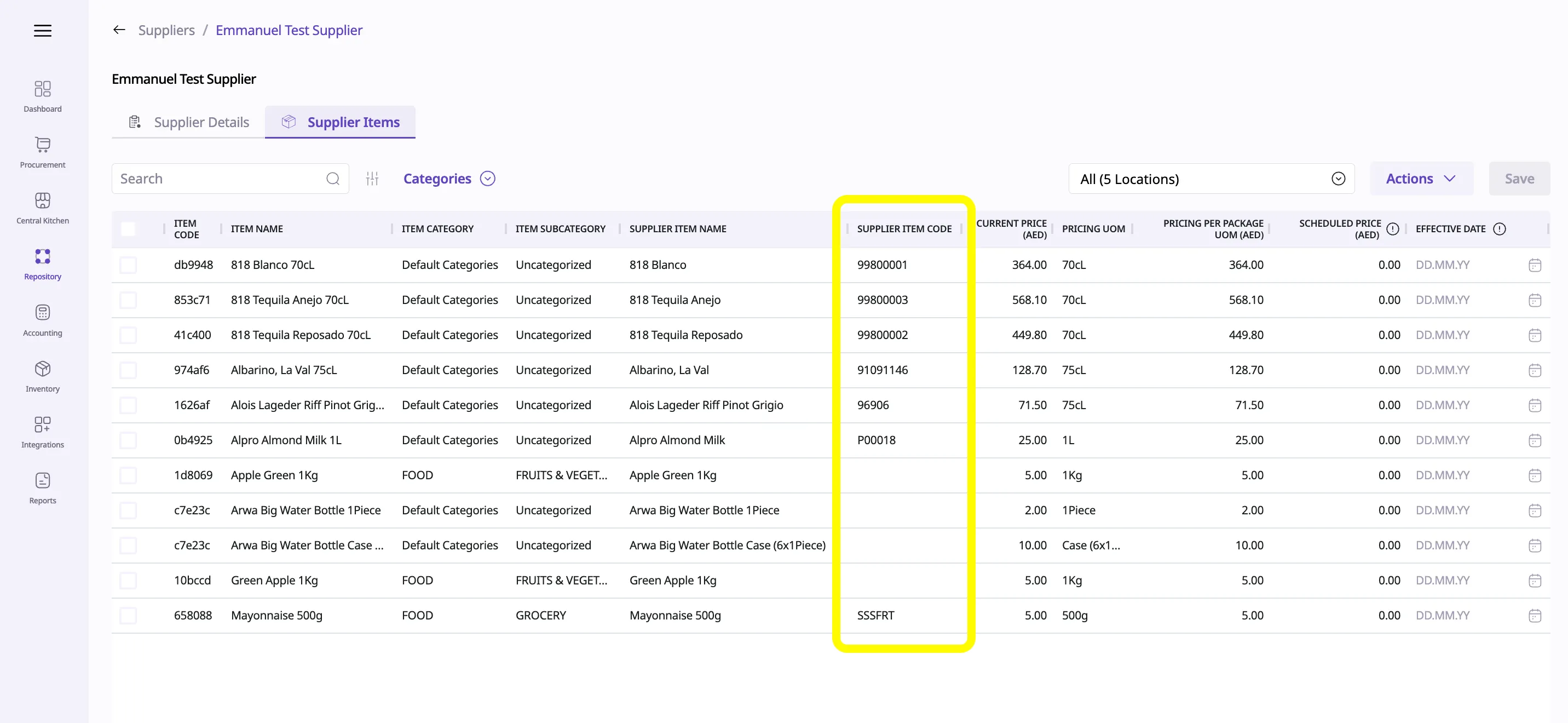Open the calendar icon for 818 Blanco row
The height and width of the screenshot is (723, 1568).
click(x=1535, y=265)
